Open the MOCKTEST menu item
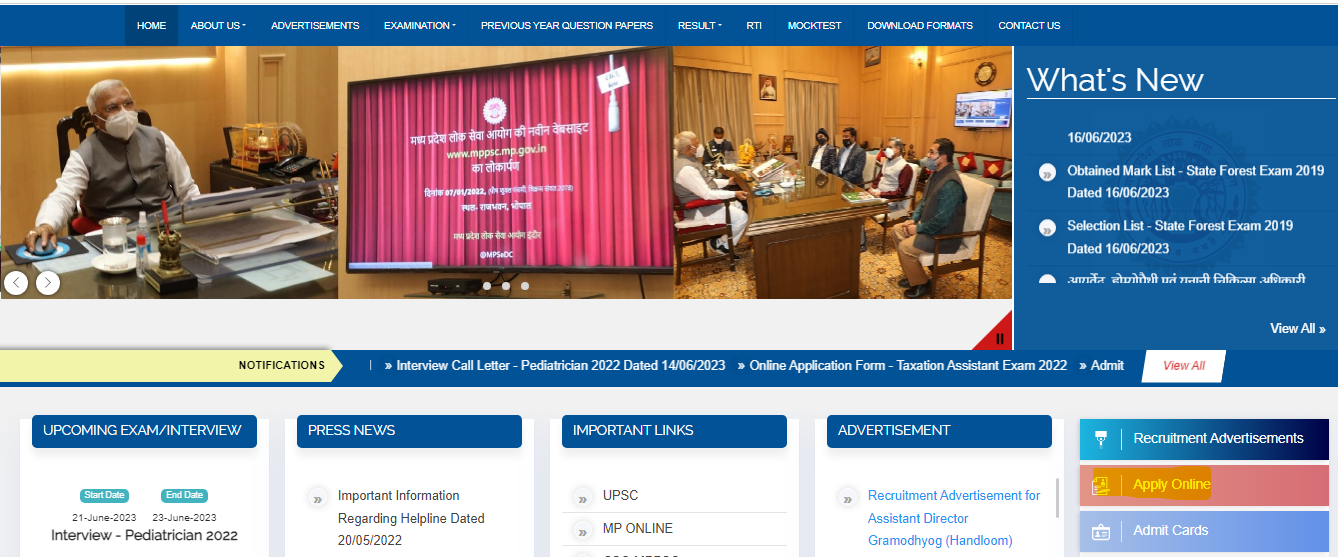The width and height of the screenshot is (1338, 557). tap(815, 25)
